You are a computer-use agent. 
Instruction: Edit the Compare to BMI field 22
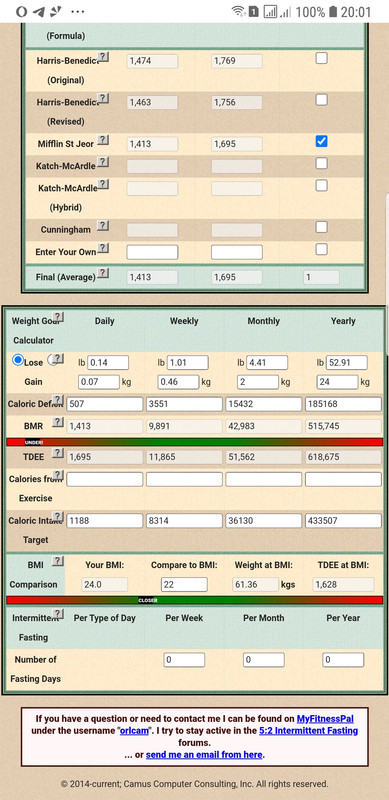click(x=184, y=585)
